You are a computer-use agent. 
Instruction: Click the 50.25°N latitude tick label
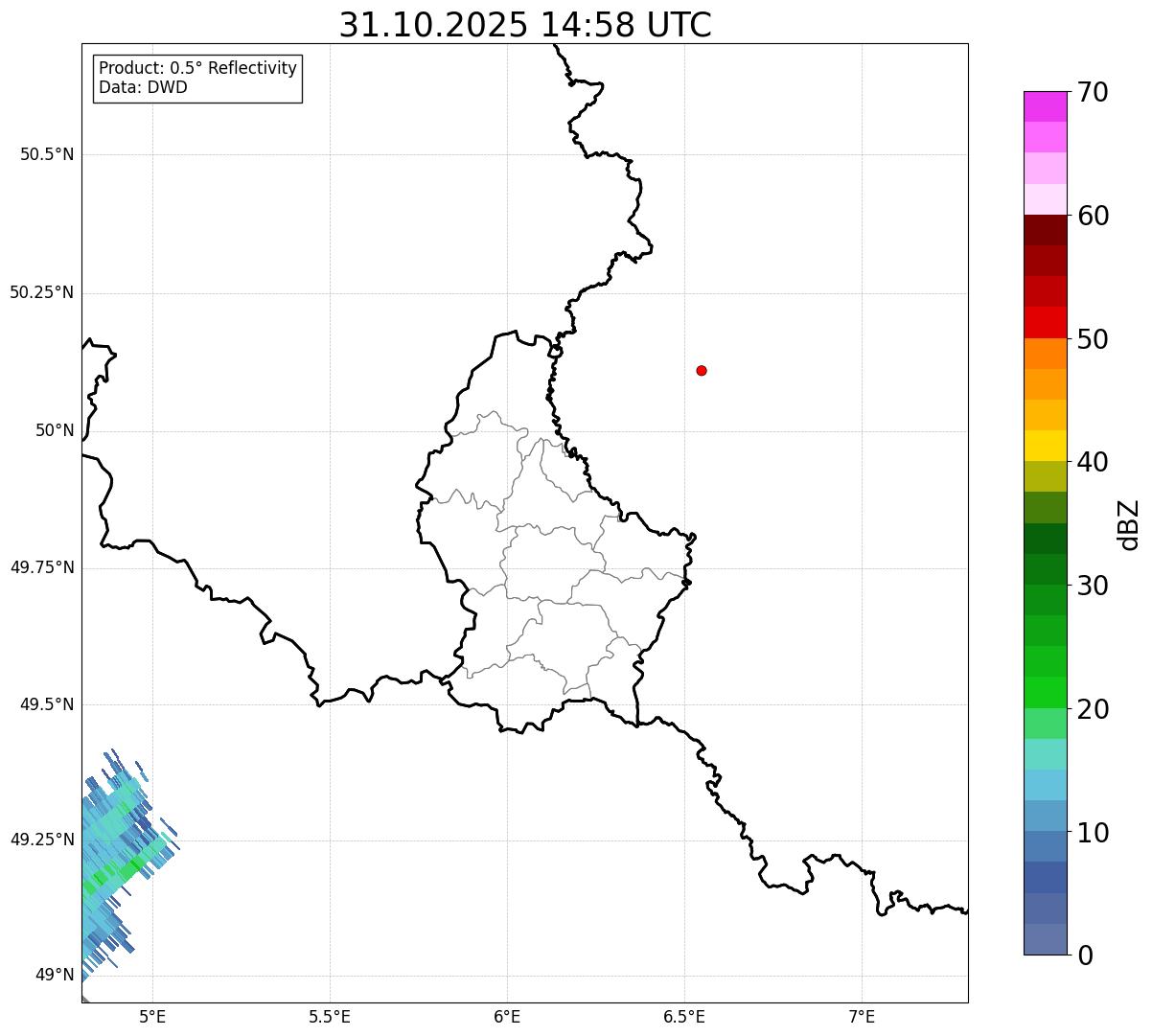[42, 292]
